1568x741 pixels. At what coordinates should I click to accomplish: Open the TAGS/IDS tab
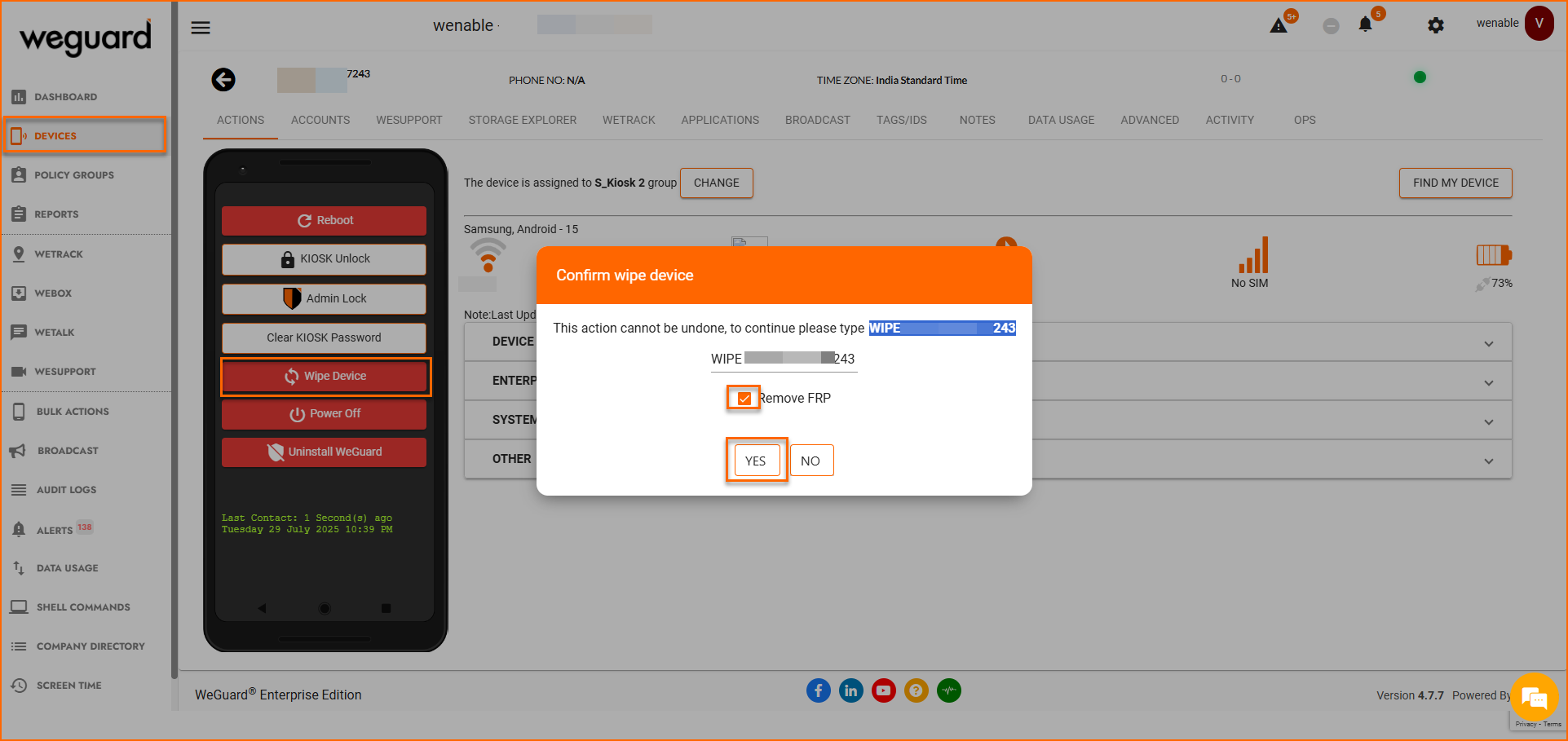coord(902,120)
